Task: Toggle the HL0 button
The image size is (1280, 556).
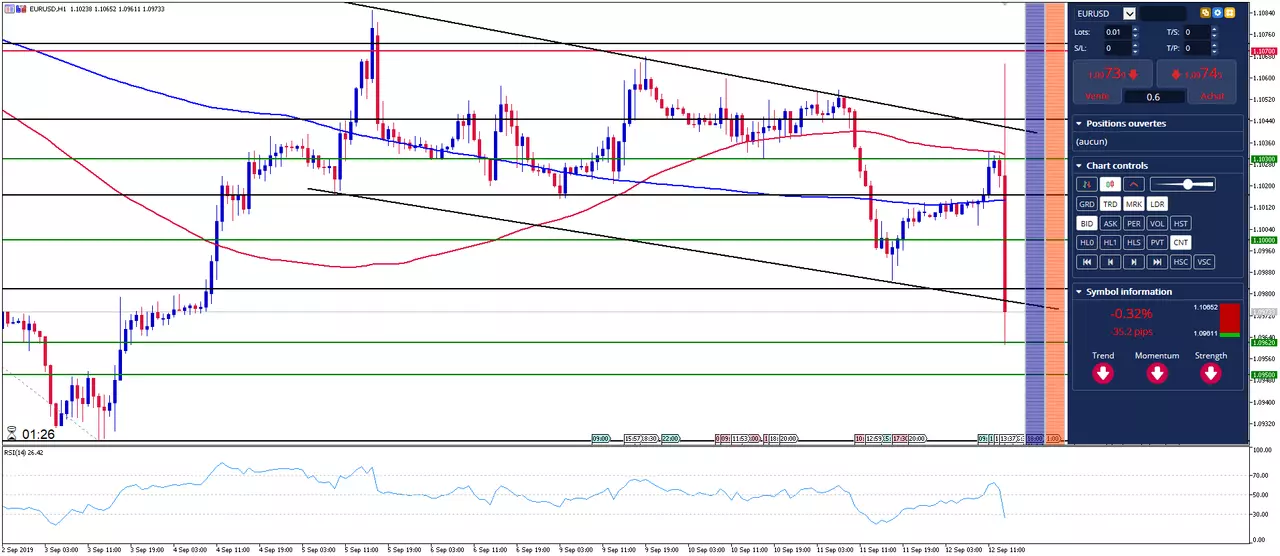Action: (1087, 242)
